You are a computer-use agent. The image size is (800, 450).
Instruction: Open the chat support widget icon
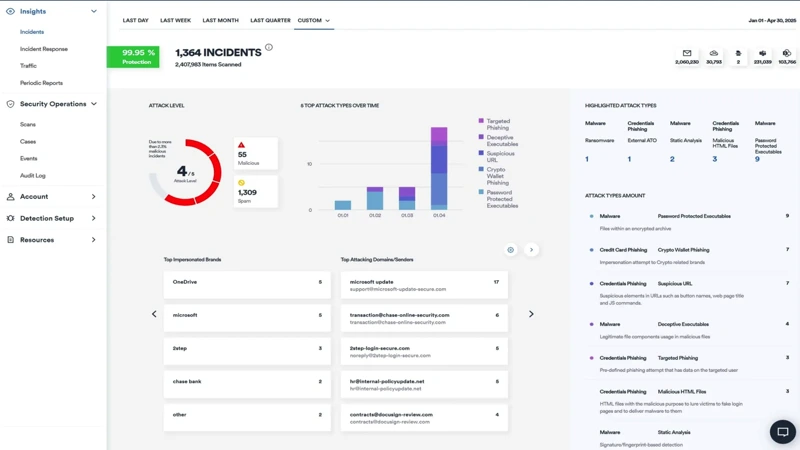click(x=782, y=432)
